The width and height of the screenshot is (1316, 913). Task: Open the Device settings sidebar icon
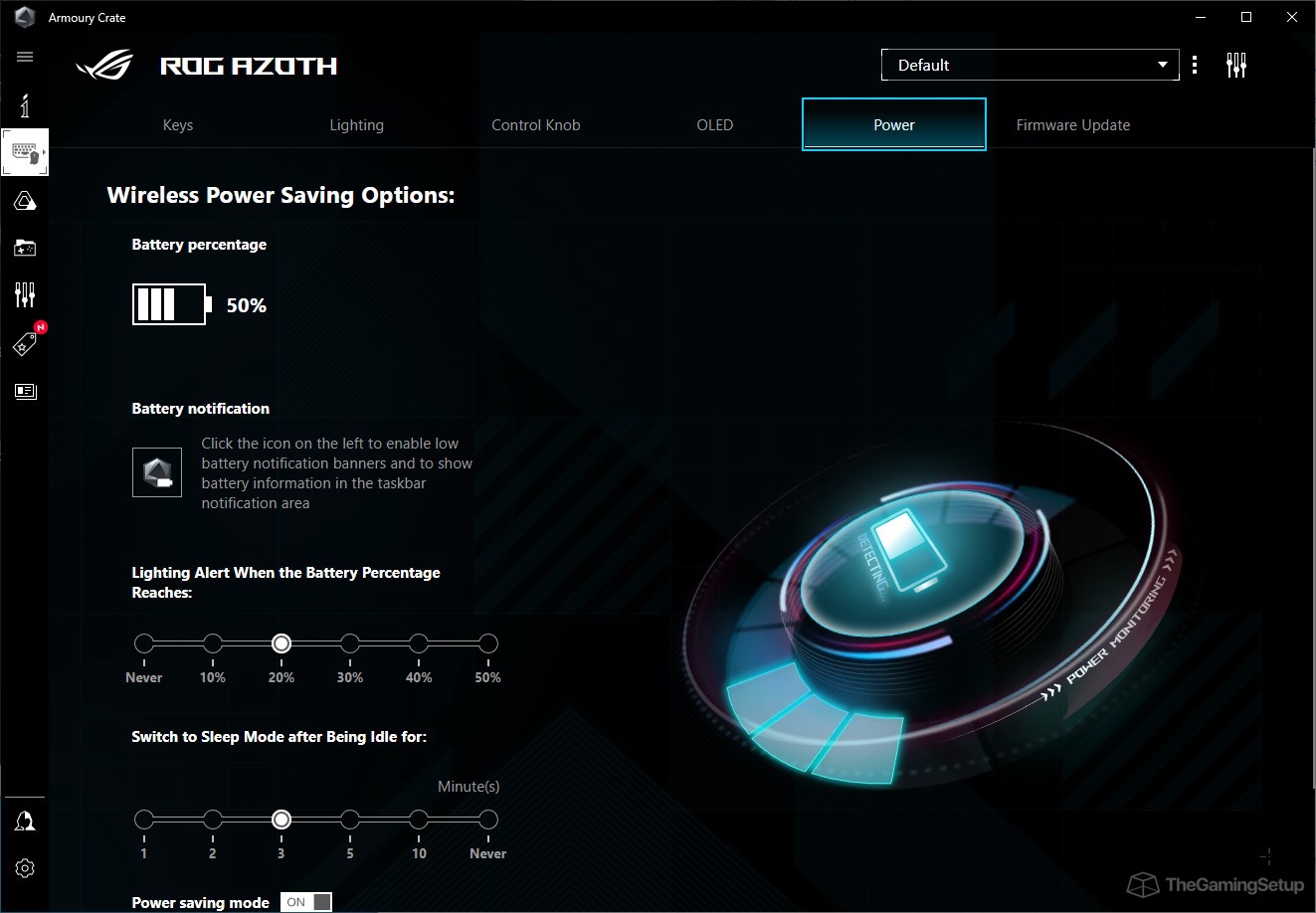(x=25, y=152)
